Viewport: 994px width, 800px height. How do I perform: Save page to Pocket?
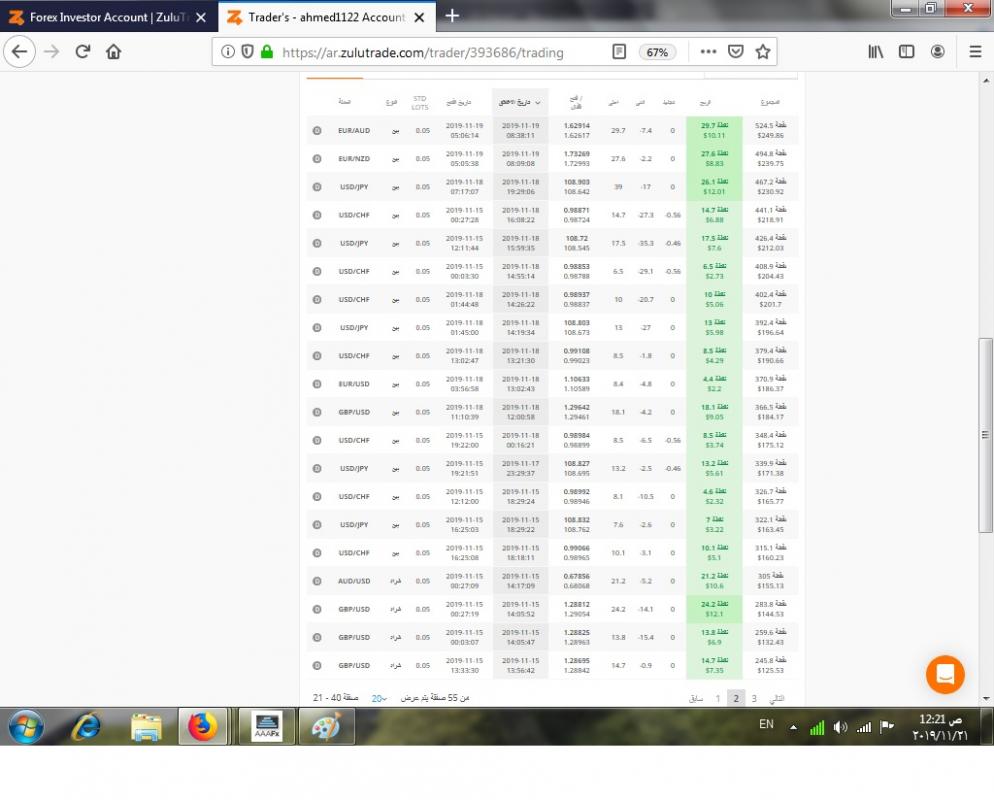(735, 52)
